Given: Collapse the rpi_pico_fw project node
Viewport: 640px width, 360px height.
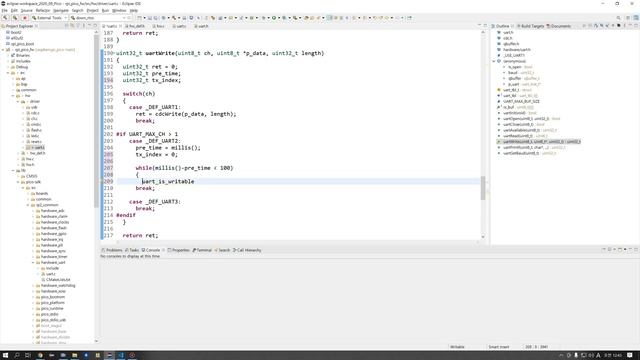Looking at the screenshot, I should click(x=3, y=50).
